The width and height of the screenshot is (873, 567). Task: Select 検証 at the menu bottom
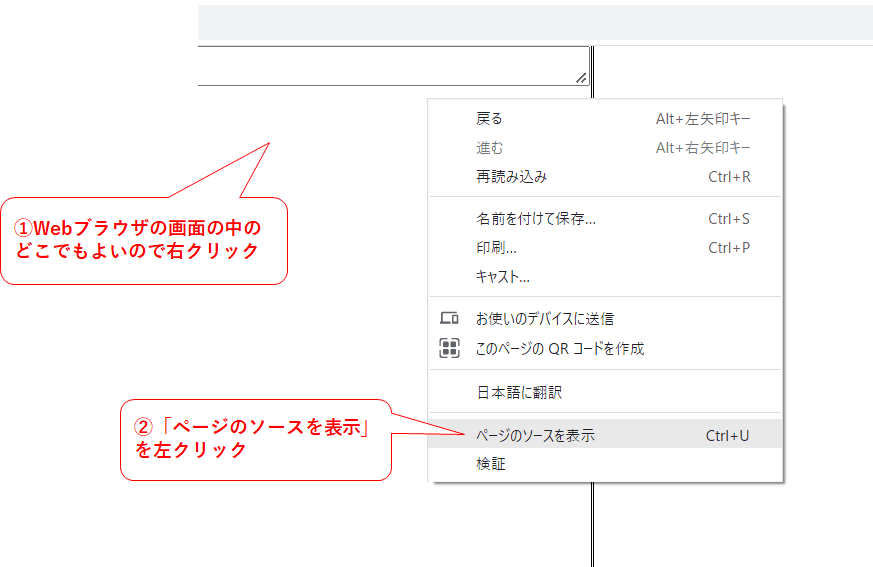point(605,463)
